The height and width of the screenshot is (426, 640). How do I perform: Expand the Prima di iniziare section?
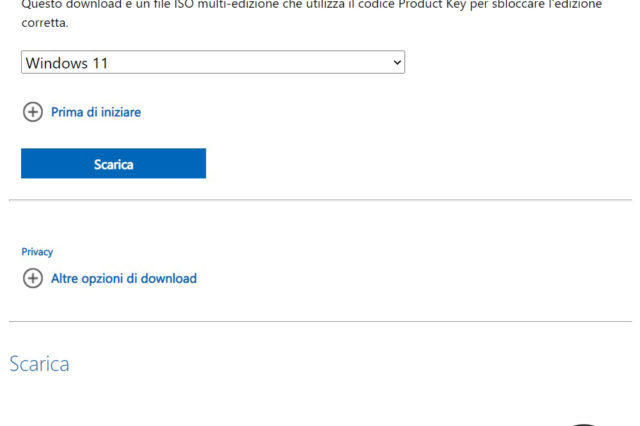pos(96,112)
